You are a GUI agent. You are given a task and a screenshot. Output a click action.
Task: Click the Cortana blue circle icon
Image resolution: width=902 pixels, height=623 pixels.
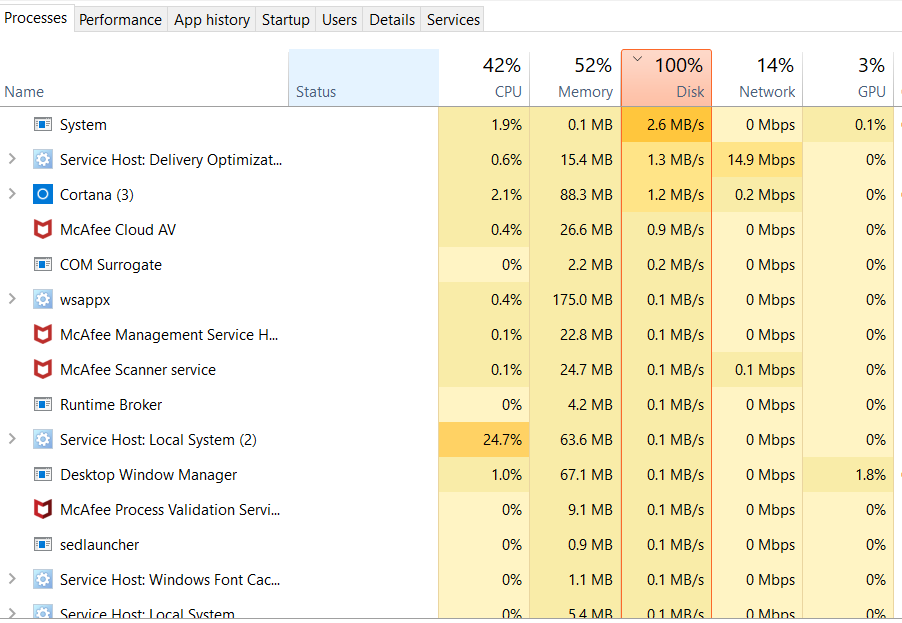(x=43, y=194)
